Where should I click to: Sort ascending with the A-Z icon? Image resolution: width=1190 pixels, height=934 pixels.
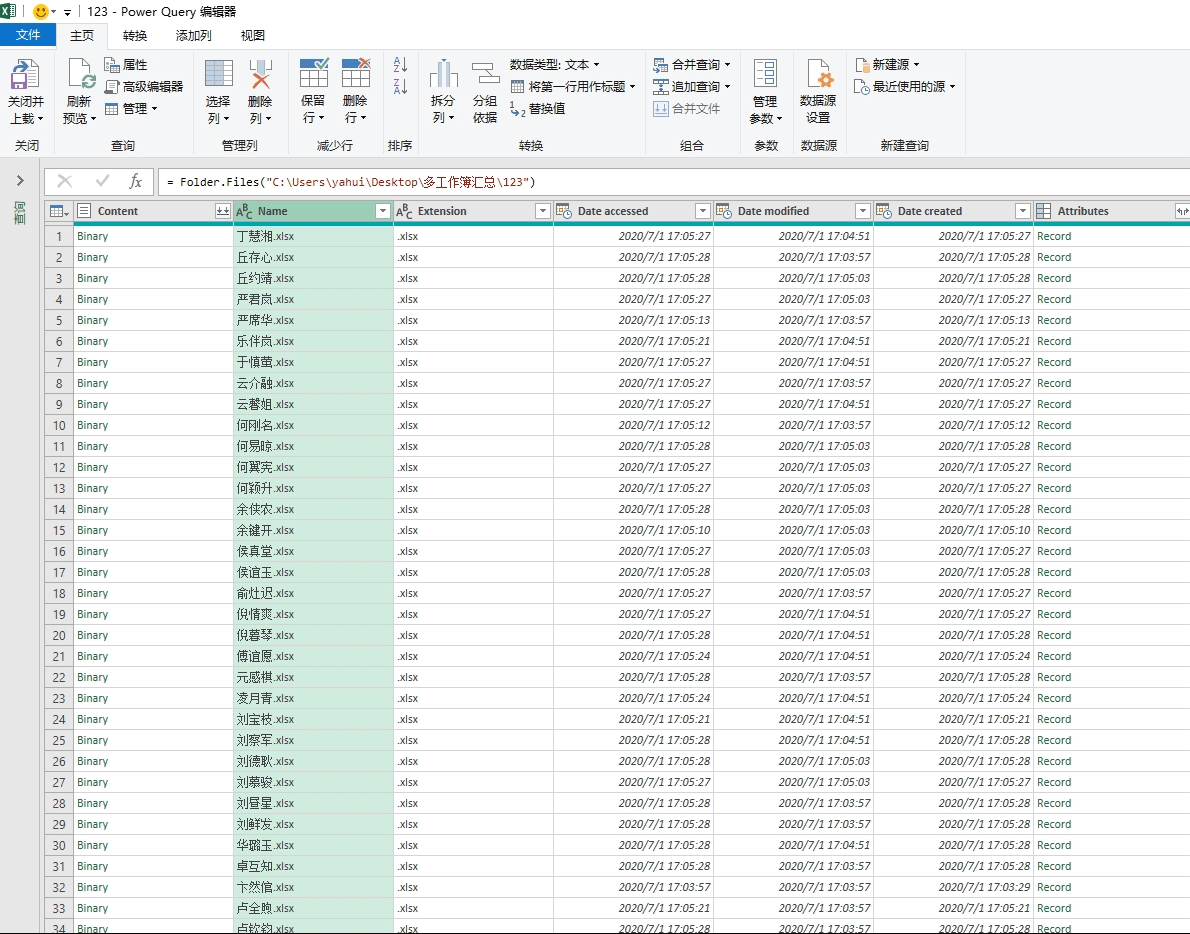click(400, 64)
